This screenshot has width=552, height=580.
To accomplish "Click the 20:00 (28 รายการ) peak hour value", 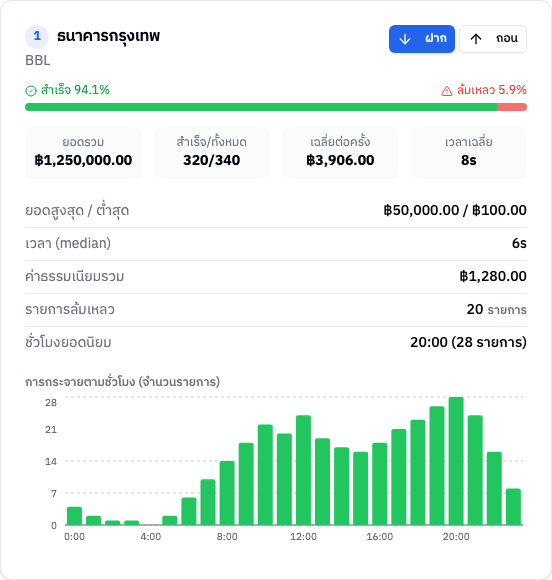I will [468, 342].
